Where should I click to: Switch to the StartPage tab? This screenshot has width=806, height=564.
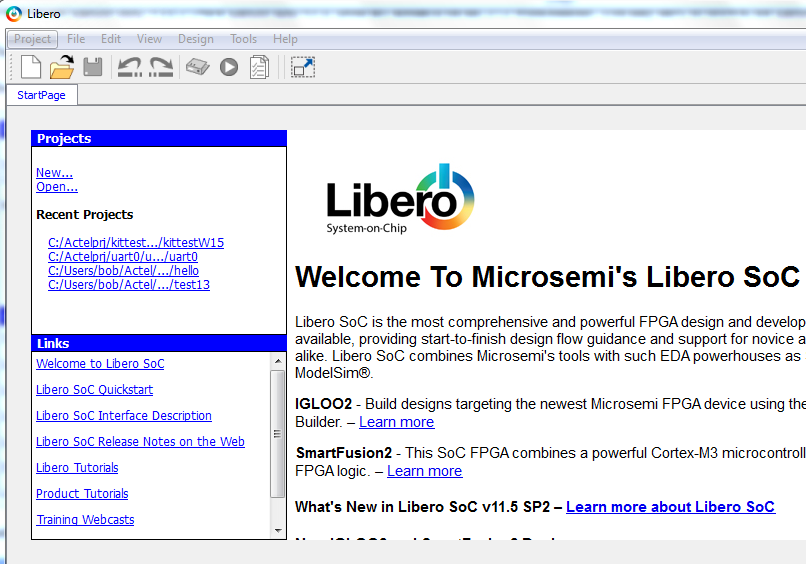[41, 95]
